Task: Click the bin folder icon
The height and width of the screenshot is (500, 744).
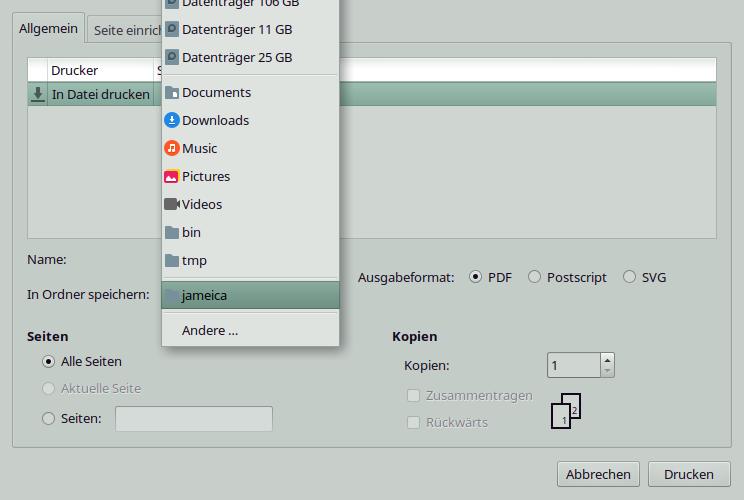Action: [172, 232]
